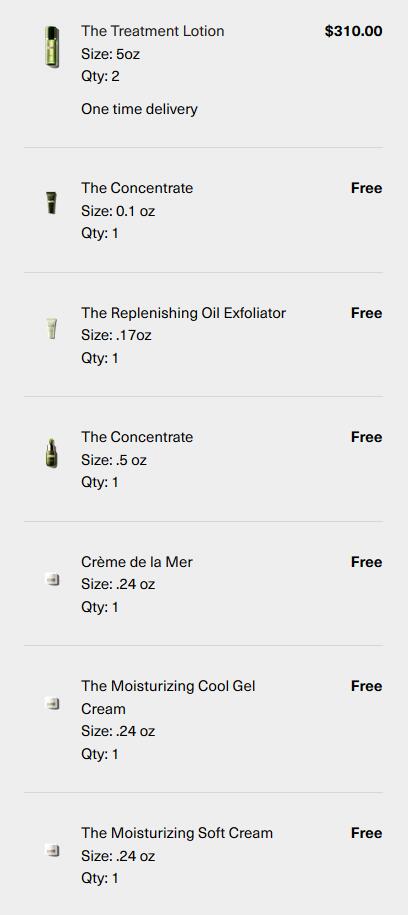
Task: Click the Moisturizing Cool Gel Cream jar image
Action: pyautogui.click(x=52, y=704)
